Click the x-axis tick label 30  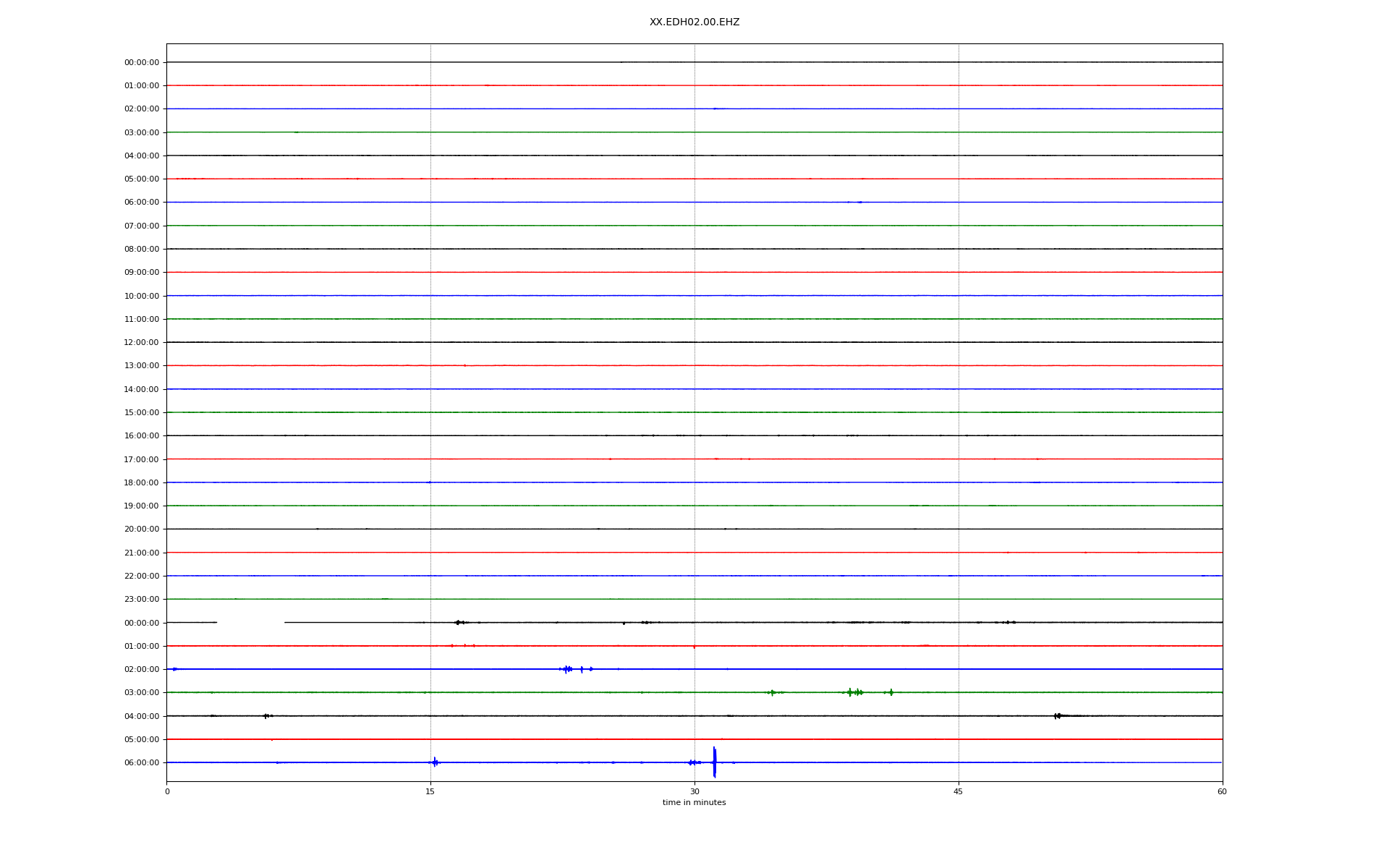pos(694,791)
